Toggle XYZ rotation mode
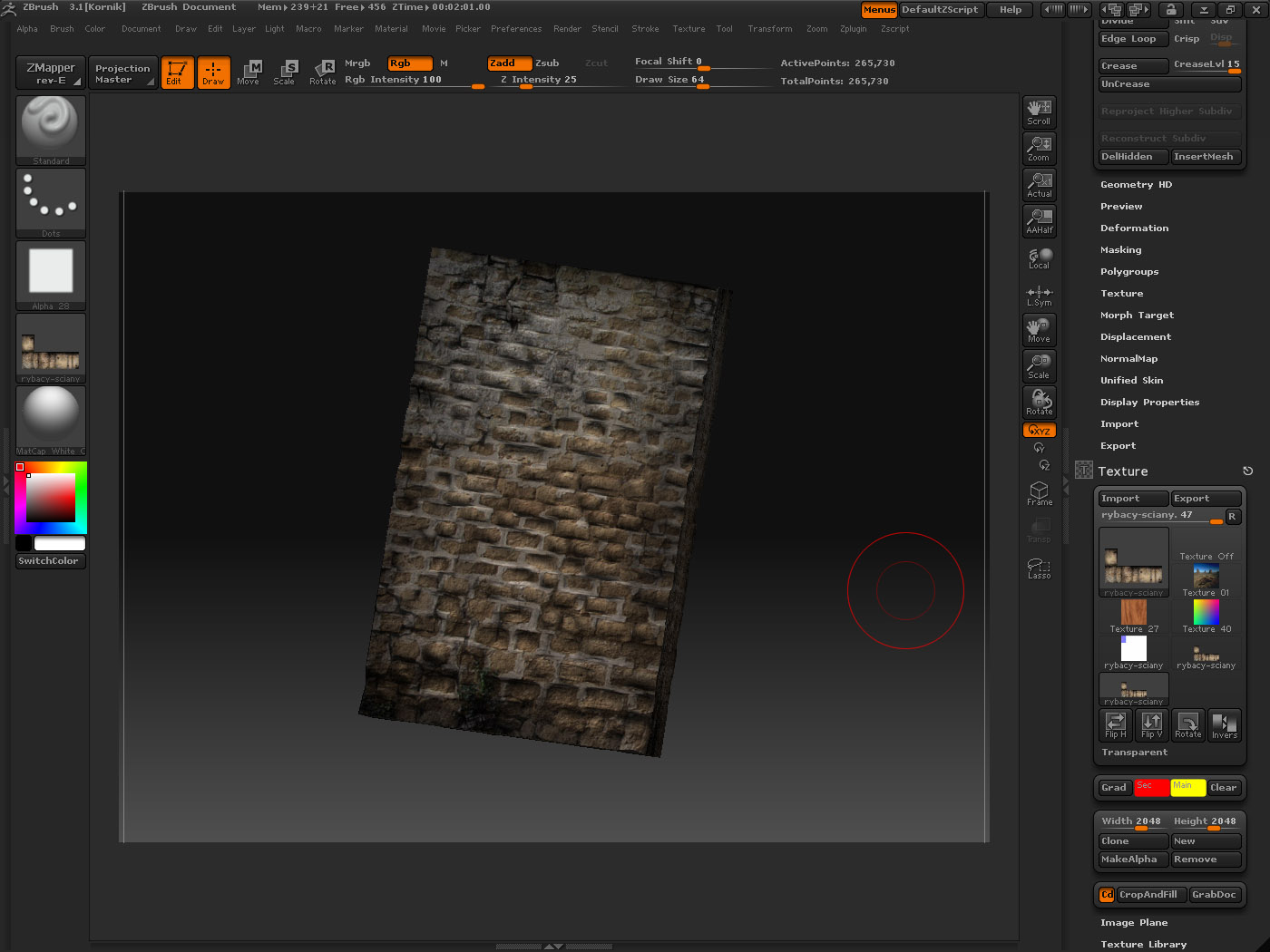The image size is (1270, 952). pos(1039,431)
